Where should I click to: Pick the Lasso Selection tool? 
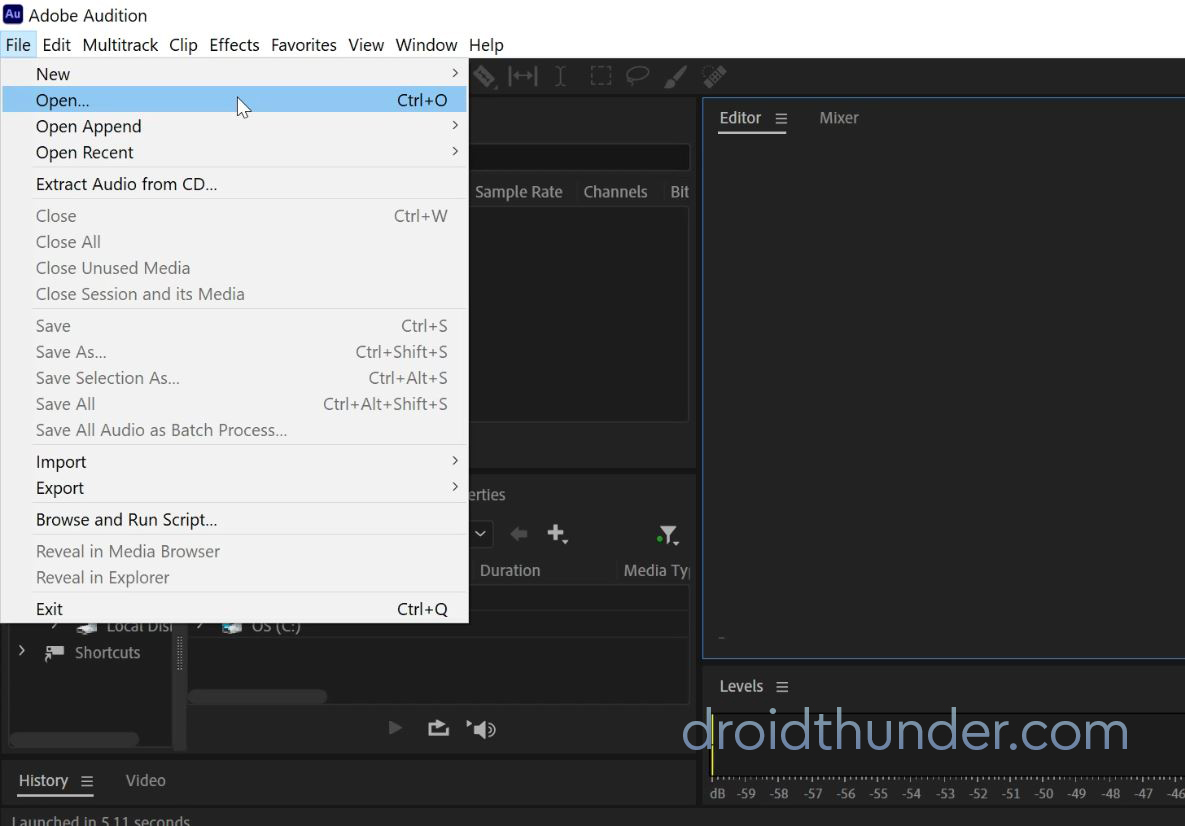point(638,77)
